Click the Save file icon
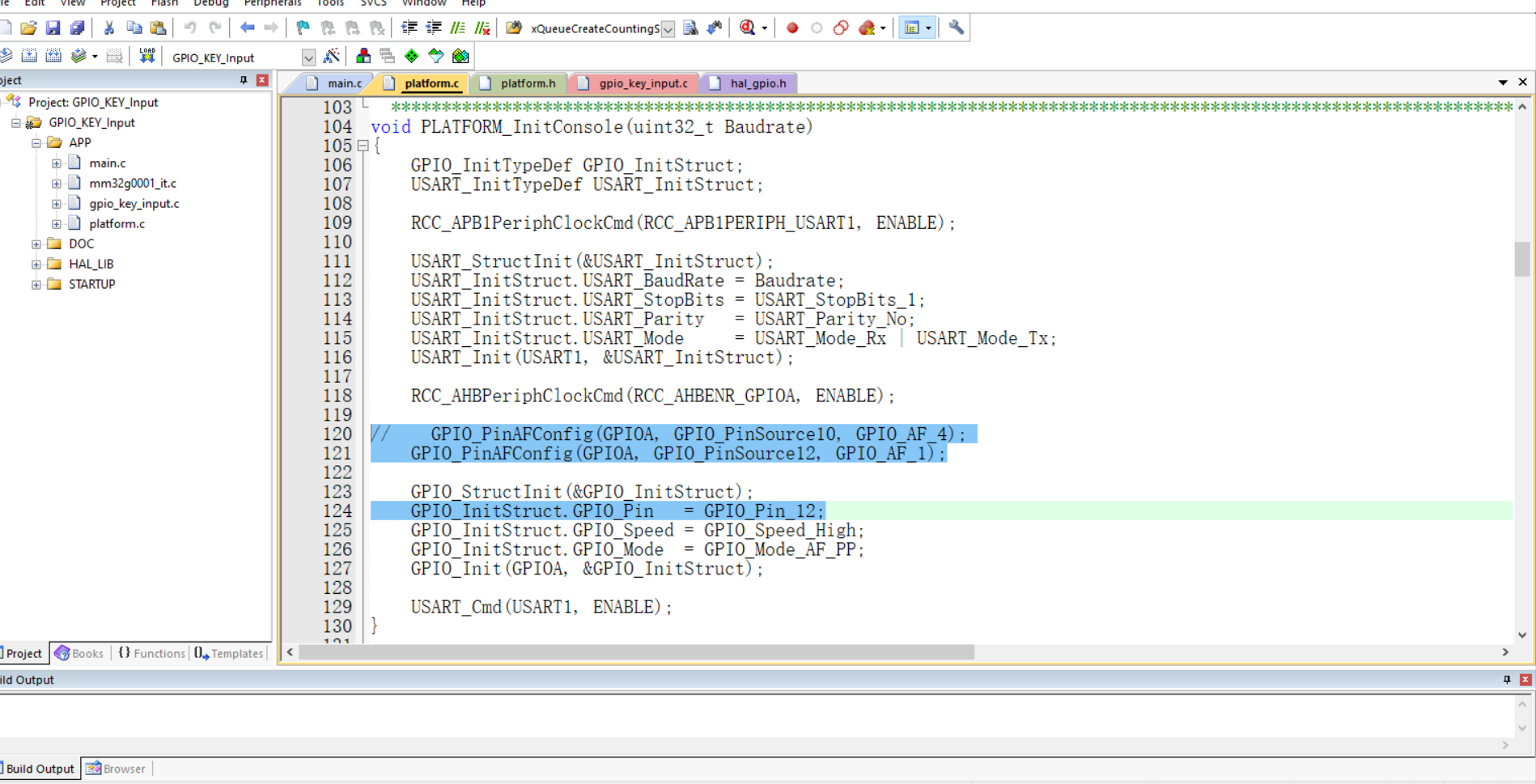Image resolution: width=1536 pixels, height=784 pixels. pos(53,28)
